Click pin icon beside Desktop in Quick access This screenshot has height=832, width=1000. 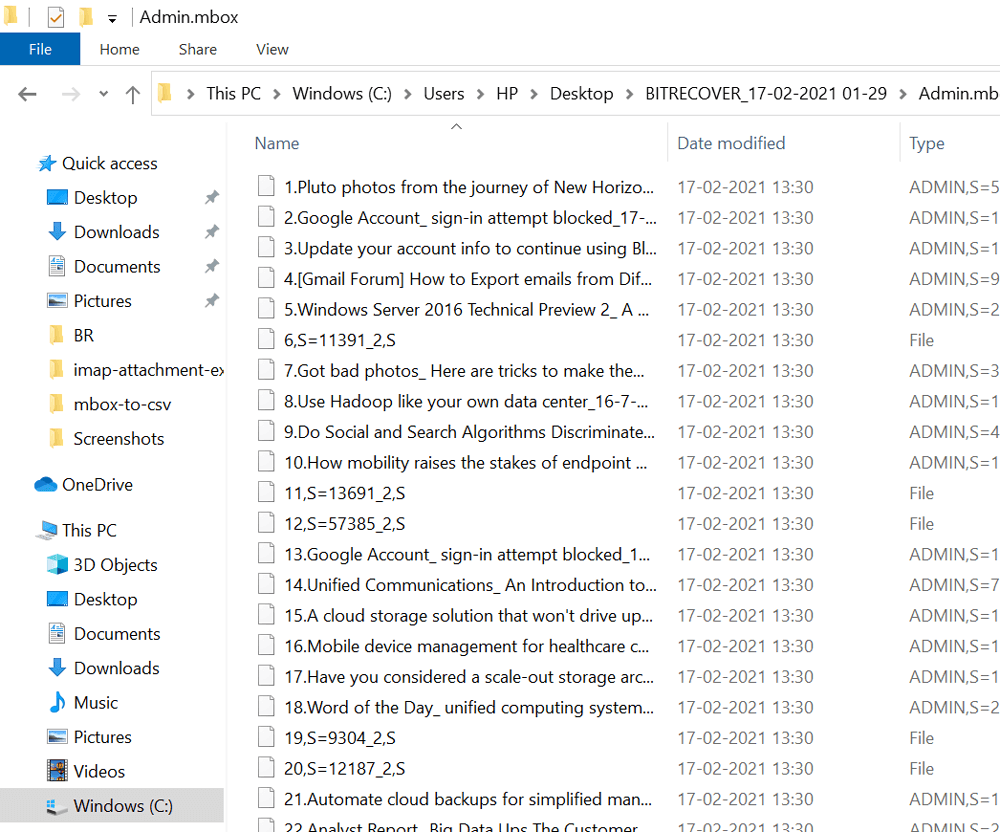212,198
